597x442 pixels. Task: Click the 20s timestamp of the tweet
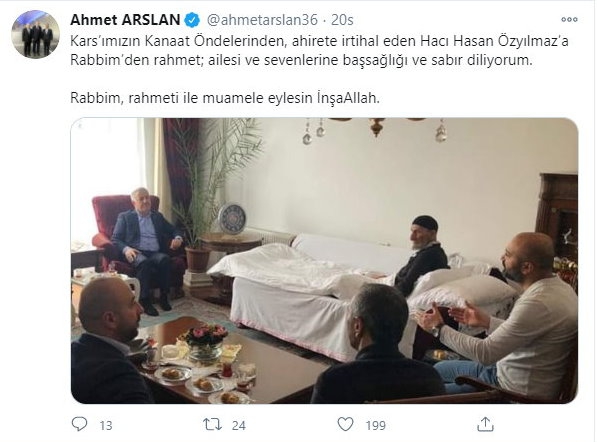point(342,20)
